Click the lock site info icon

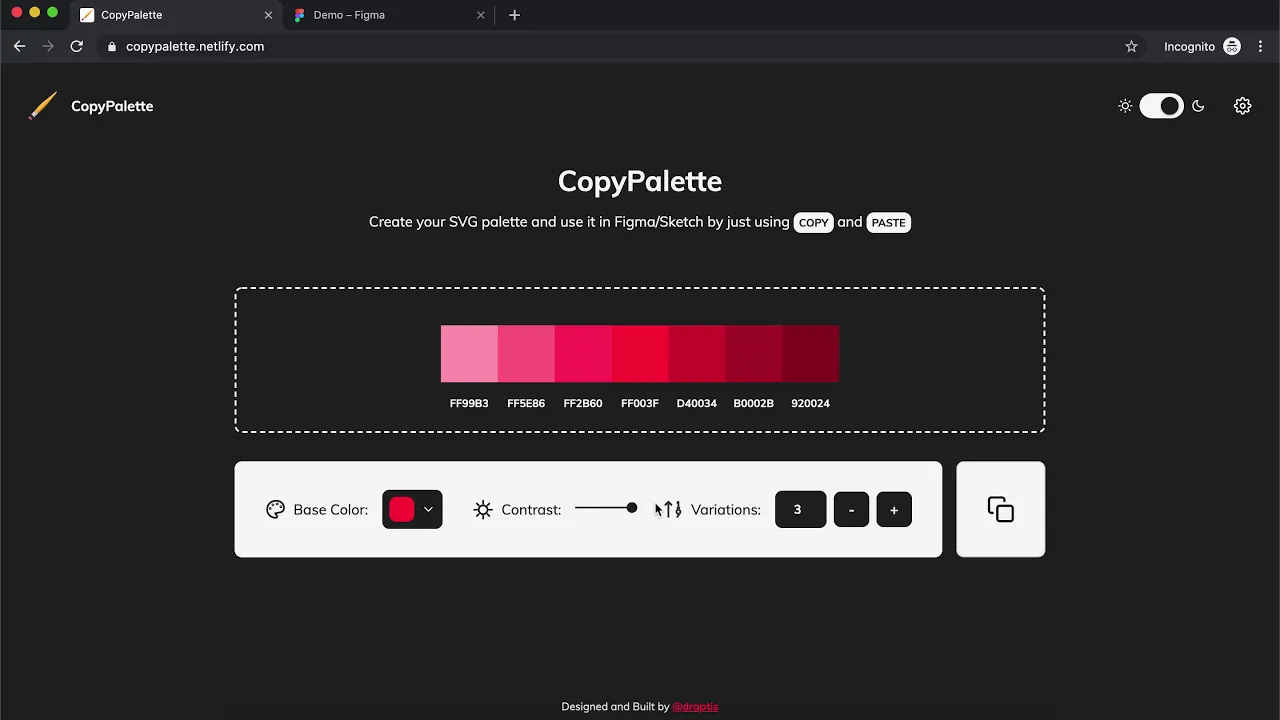click(112, 46)
